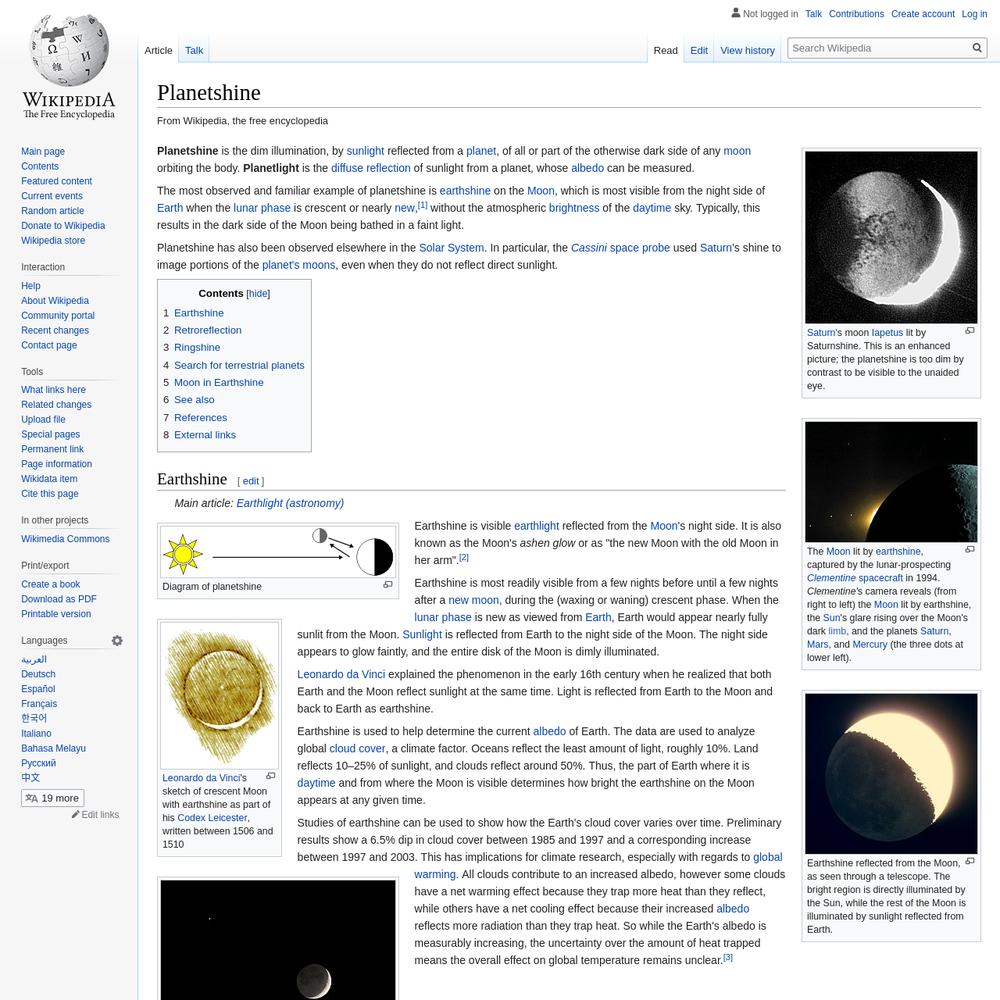Focus the Search Wikipedia field
The image size is (1000, 1000).
(880, 48)
